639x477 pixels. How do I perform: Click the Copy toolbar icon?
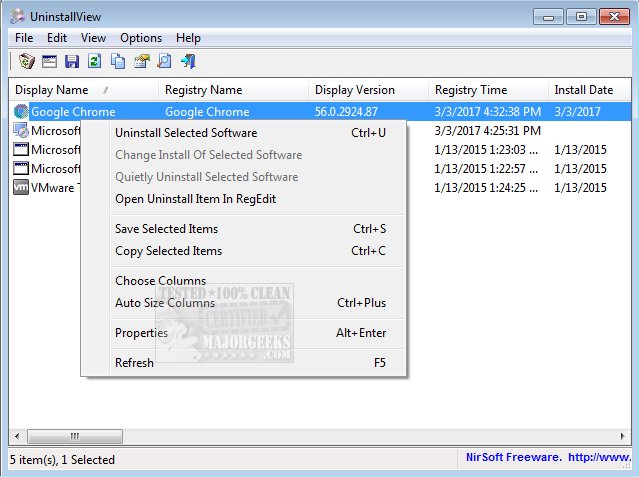[118, 62]
